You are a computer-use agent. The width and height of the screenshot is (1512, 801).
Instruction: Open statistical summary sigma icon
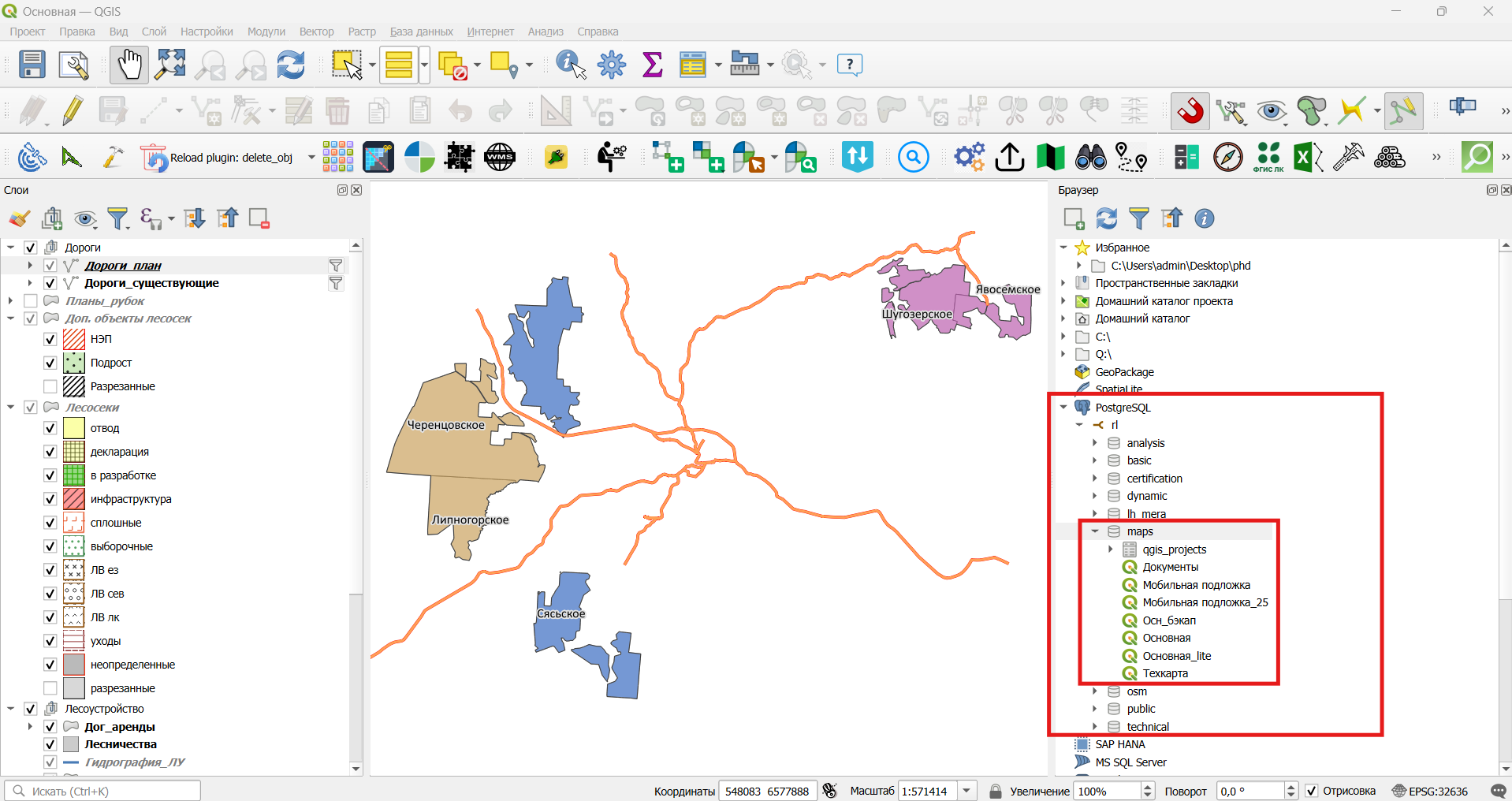652,65
